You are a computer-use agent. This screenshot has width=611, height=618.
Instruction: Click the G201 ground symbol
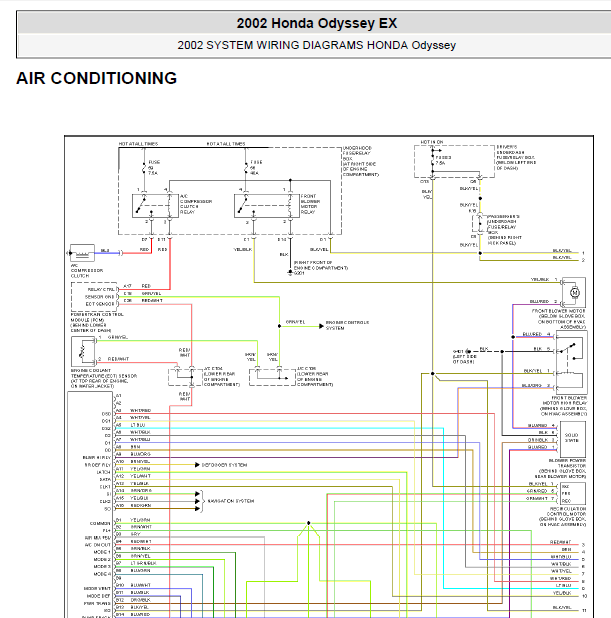point(291,272)
